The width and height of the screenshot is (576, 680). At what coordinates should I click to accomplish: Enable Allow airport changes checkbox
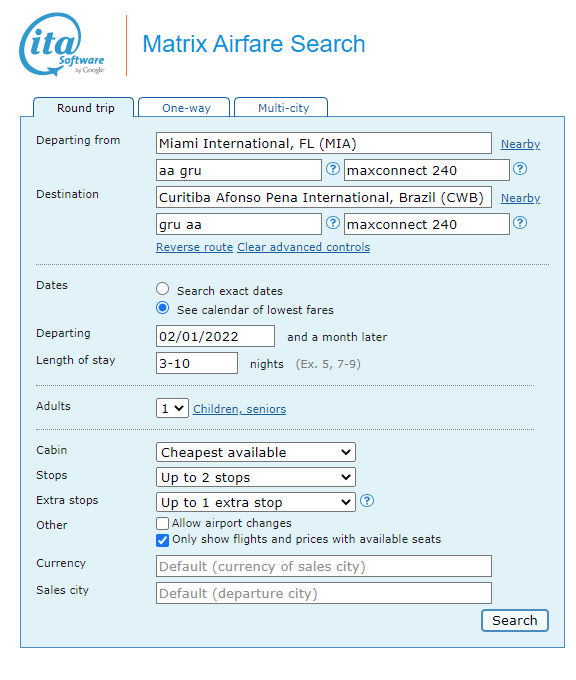coord(162,523)
